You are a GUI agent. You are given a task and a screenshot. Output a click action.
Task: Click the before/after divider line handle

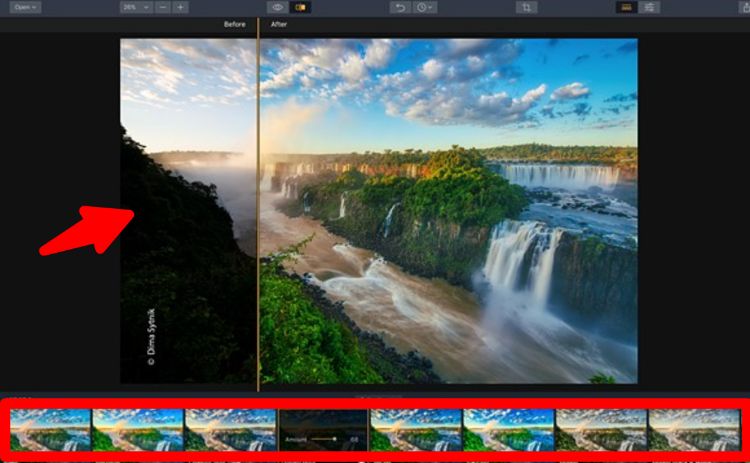tap(258, 205)
